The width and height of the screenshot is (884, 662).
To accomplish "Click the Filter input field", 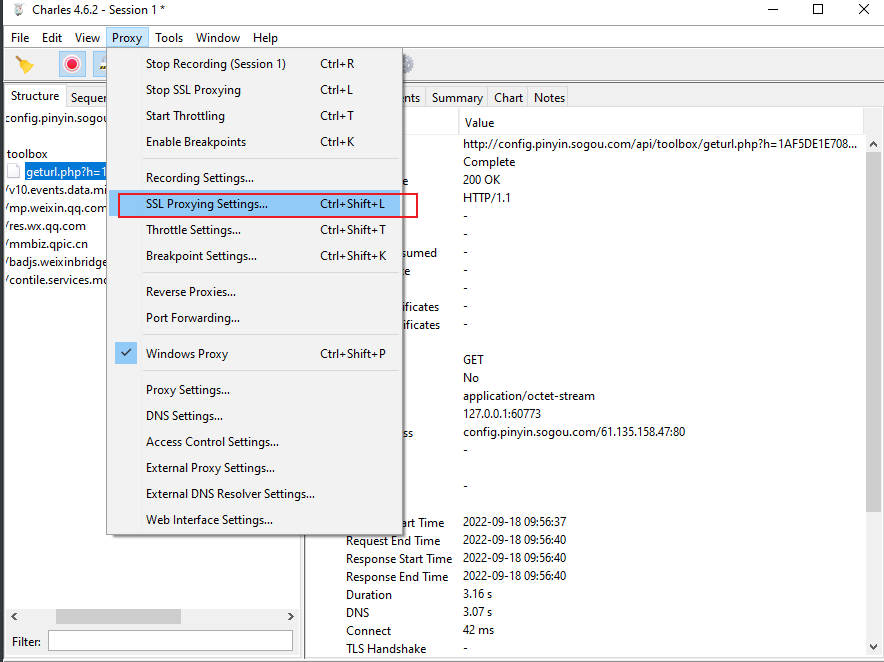I will (x=170, y=641).
